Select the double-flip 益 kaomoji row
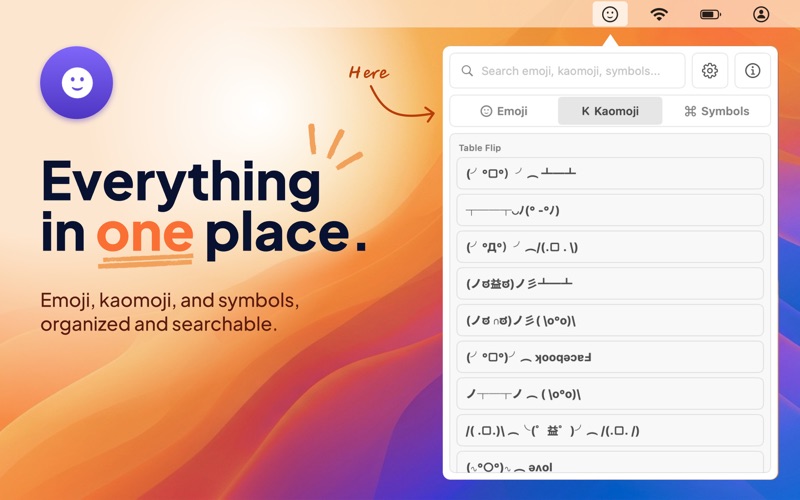Image resolution: width=800 pixels, height=500 pixels. (610, 430)
